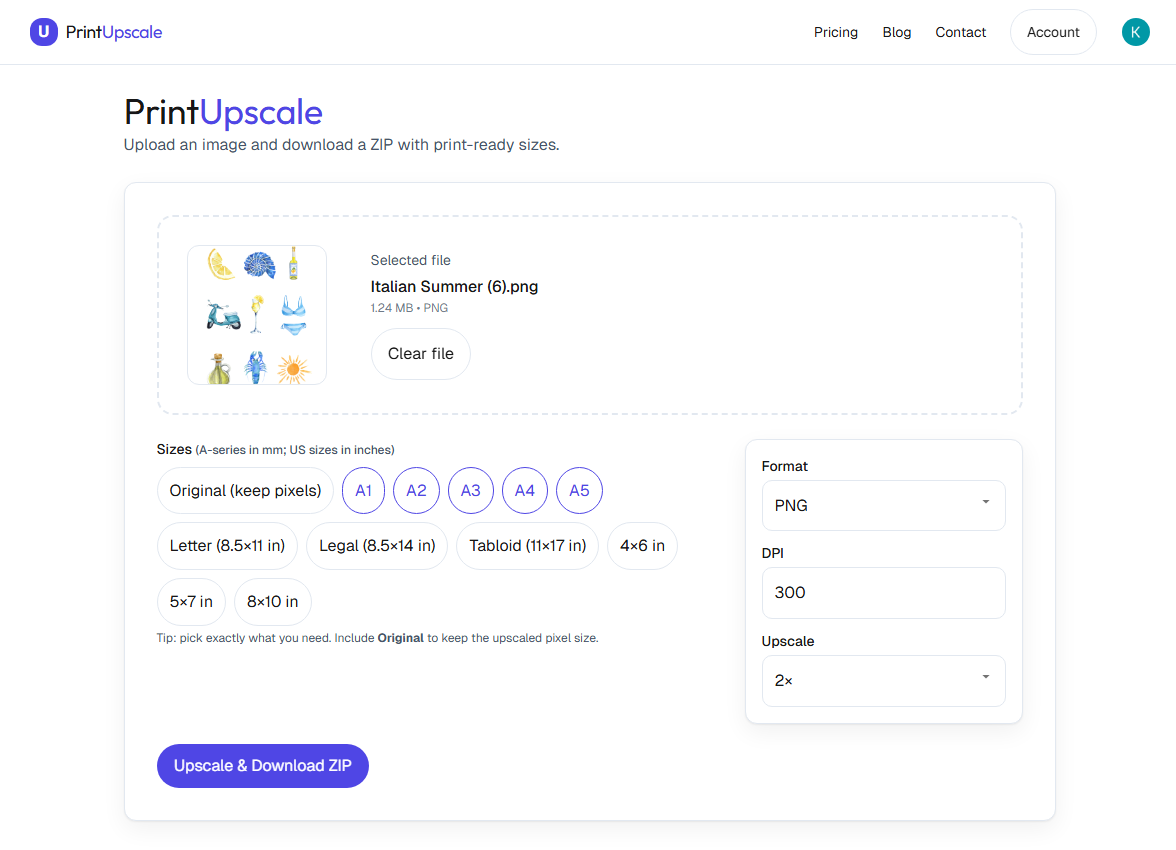
Task: Click the DPI field showing 300
Action: [884, 593]
